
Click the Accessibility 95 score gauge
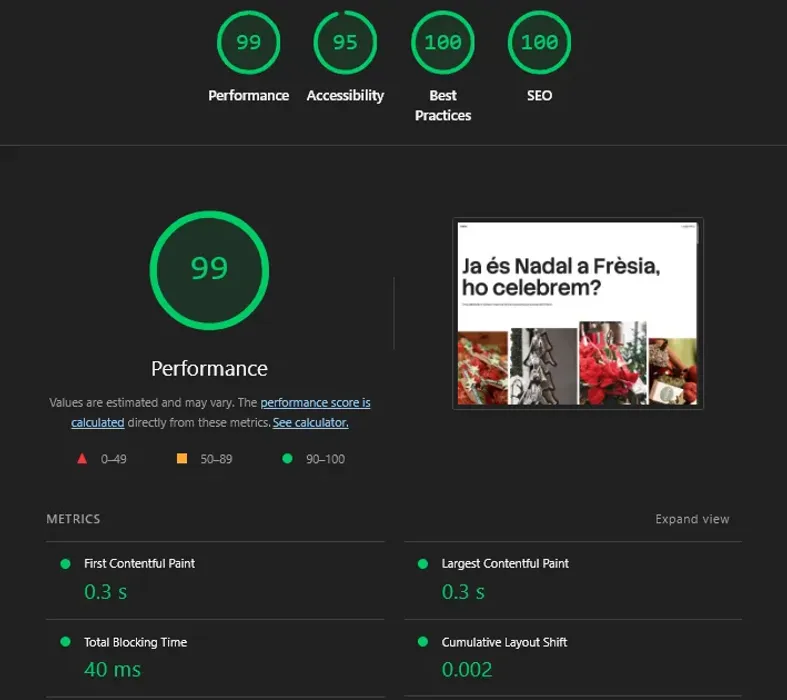click(x=345, y=43)
